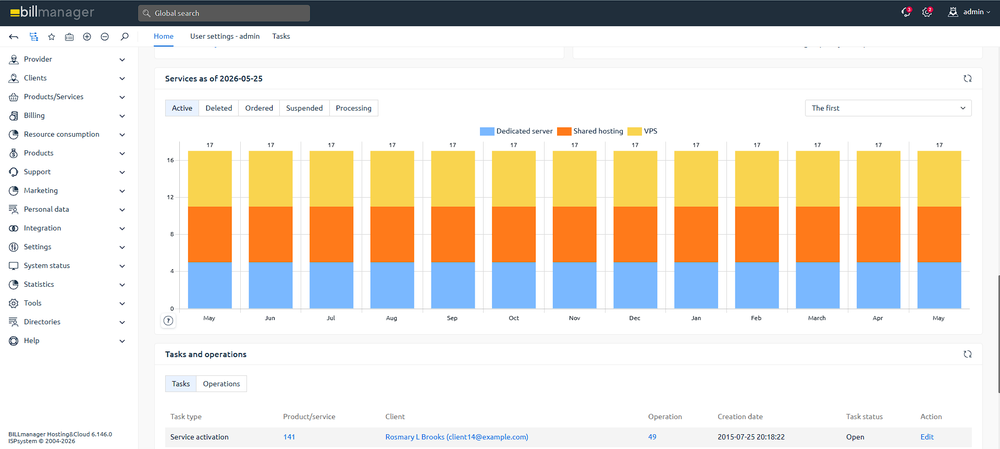
Task: Open favorites star icon in sidebar toolbar
Action: coord(52,37)
